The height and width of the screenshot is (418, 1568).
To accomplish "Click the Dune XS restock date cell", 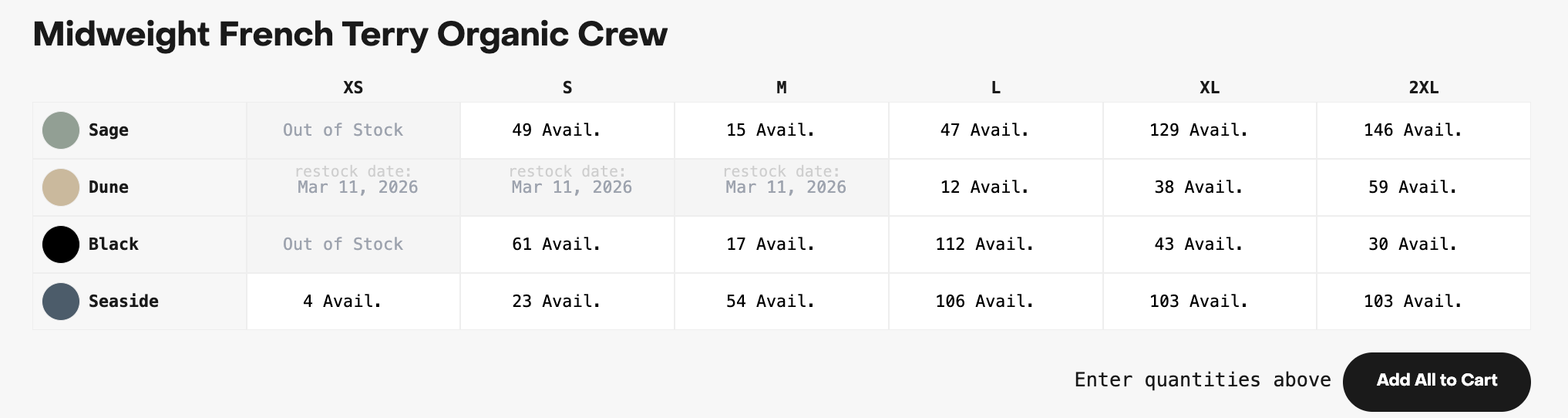I will click(x=353, y=187).
